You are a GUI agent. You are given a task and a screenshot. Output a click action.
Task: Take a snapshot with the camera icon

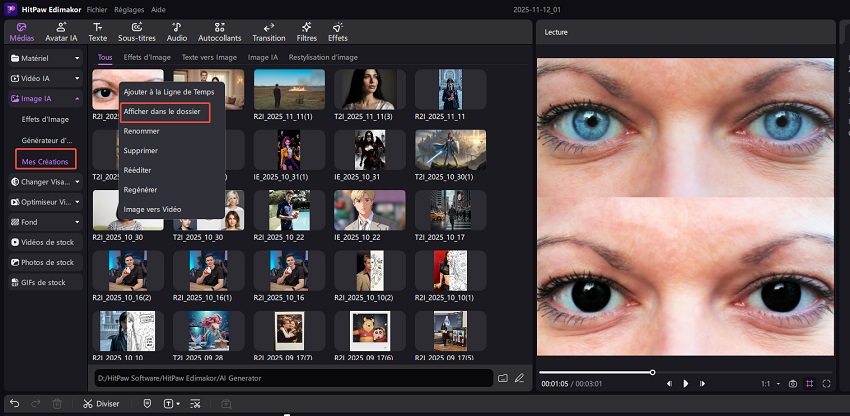(x=793, y=383)
